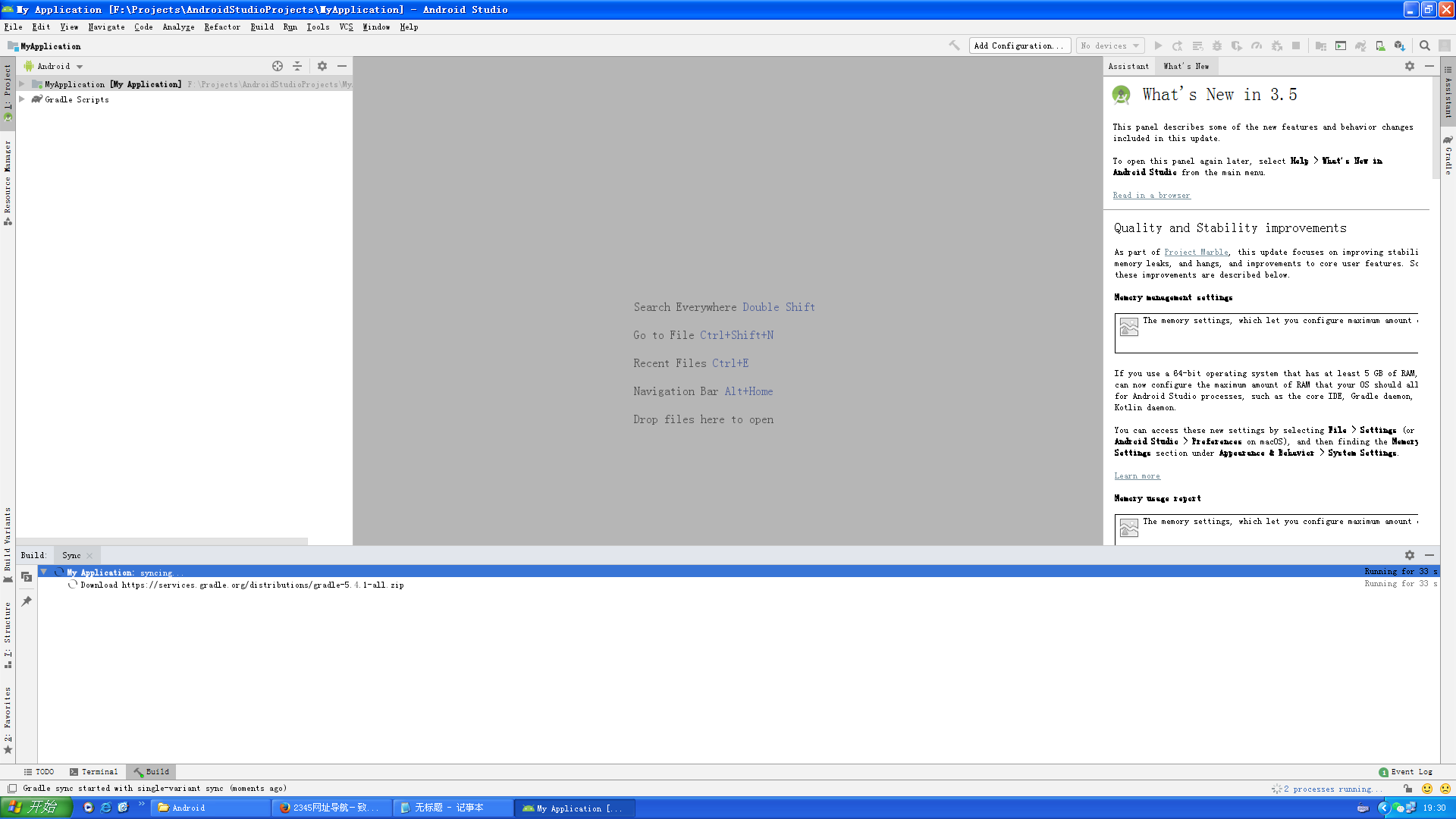Open the Project Marble link
Image resolution: width=1456 pixels, height=819 pixels.
tap(1196, 253)
